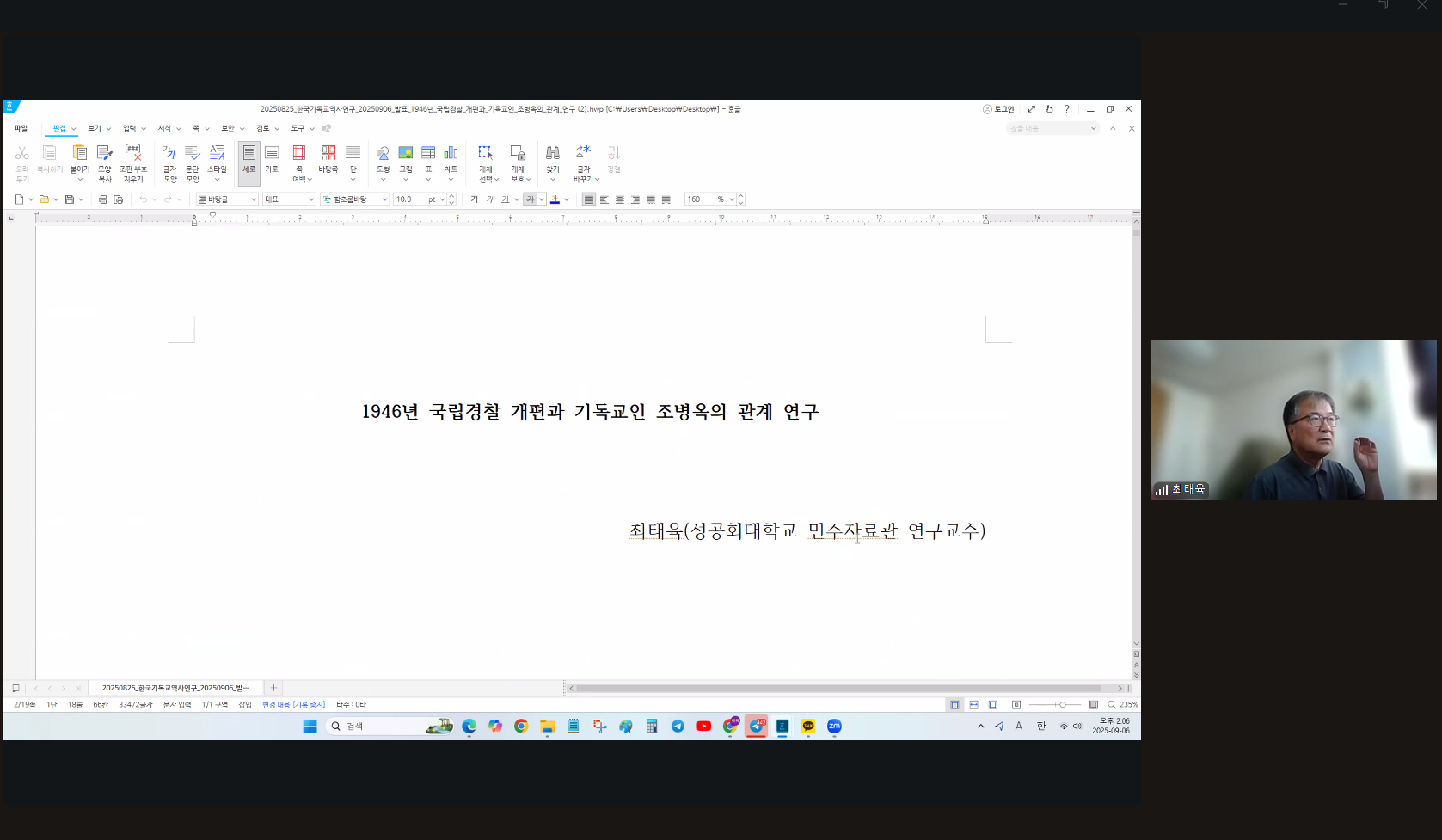
Task: Open the 서식 menu
Action: (x=164, y=129)
